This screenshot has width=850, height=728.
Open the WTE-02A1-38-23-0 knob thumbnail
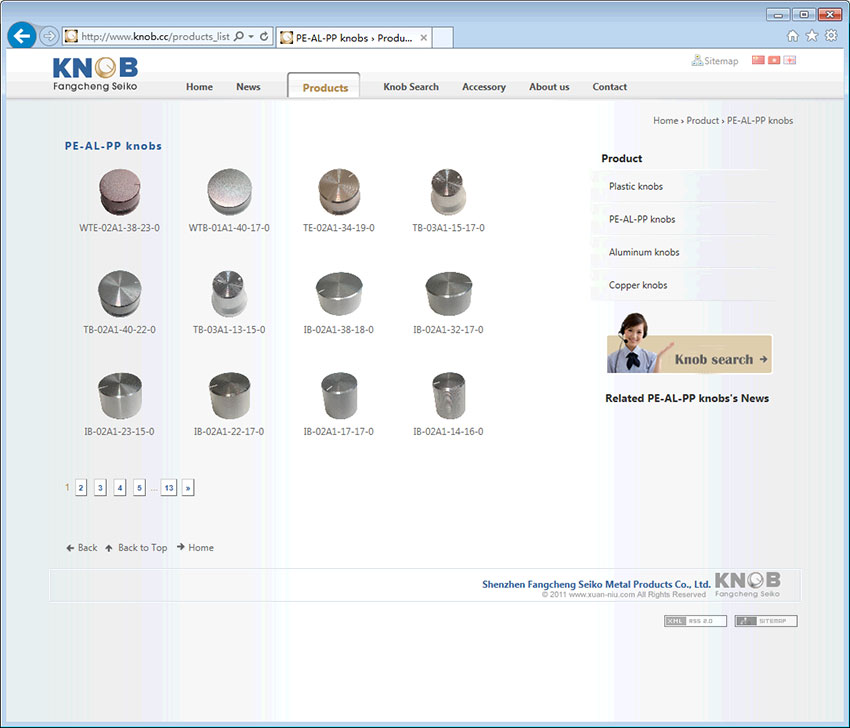[x=119, y=191]
